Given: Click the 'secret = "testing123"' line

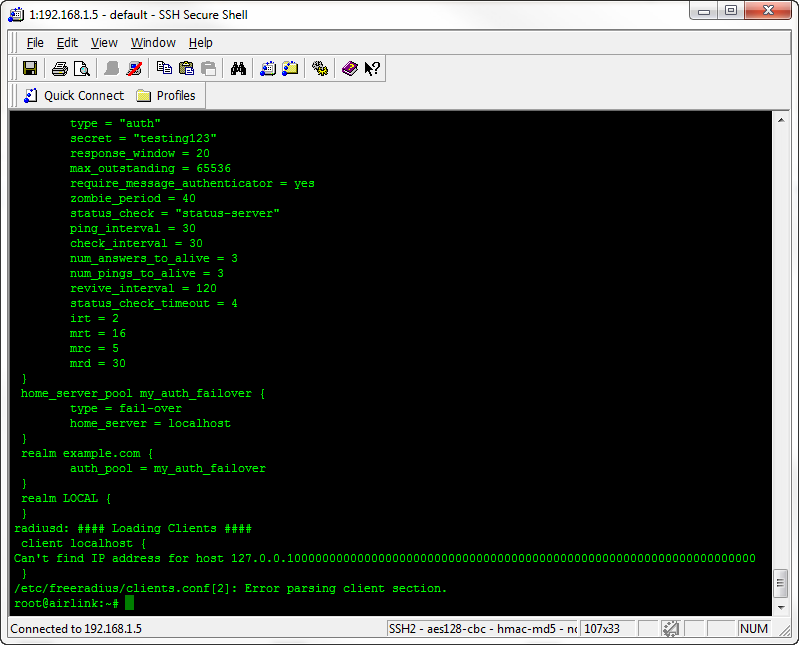Looking at the screenshot, I should click(143, 139).
